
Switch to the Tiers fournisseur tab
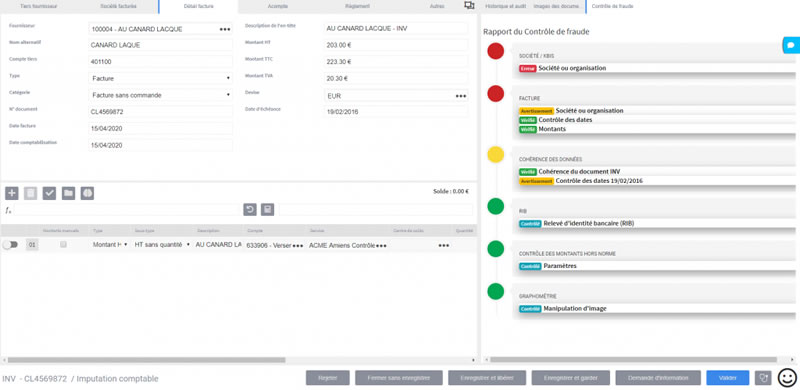point(39,6)
